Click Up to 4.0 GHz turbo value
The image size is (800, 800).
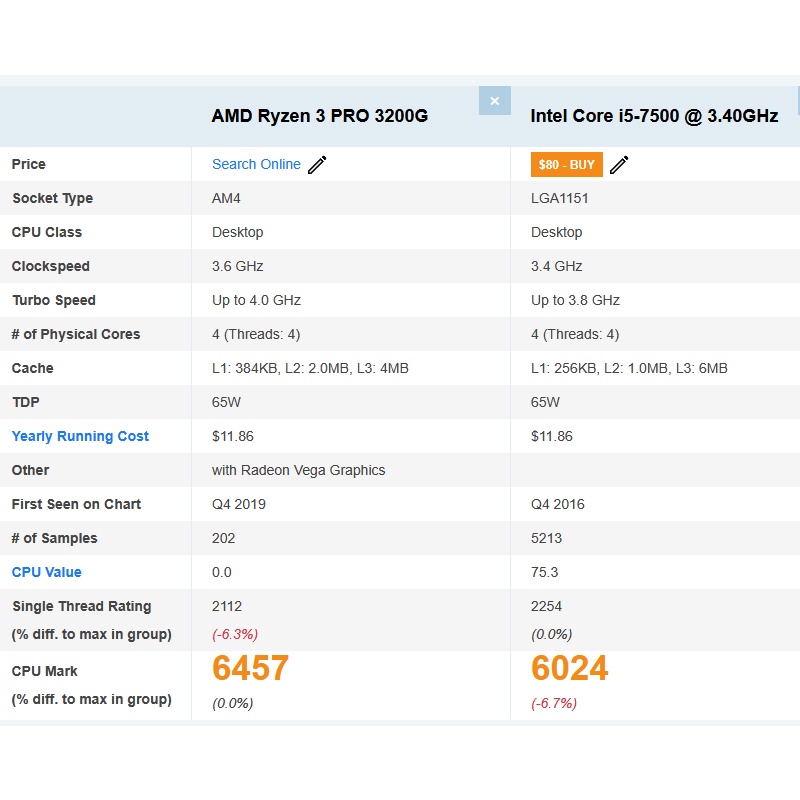pos(256,300)
